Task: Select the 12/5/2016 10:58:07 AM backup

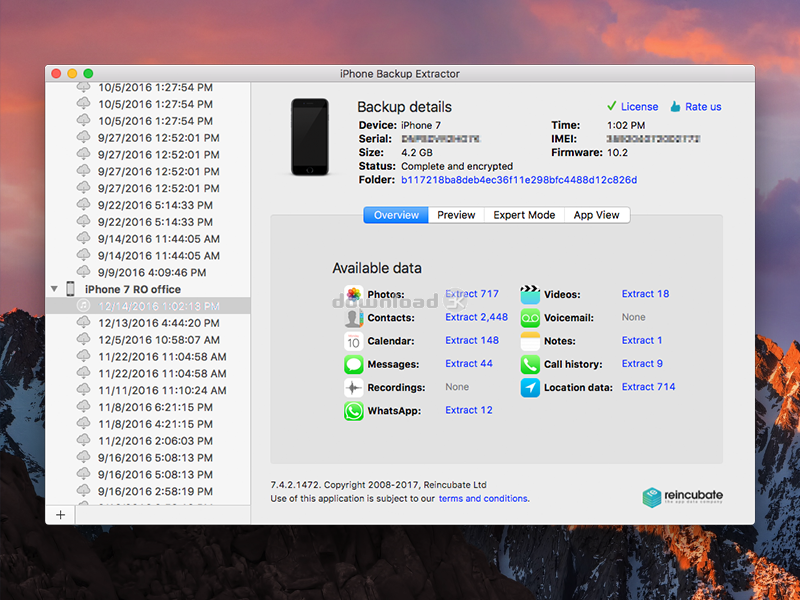Action: 148,340
